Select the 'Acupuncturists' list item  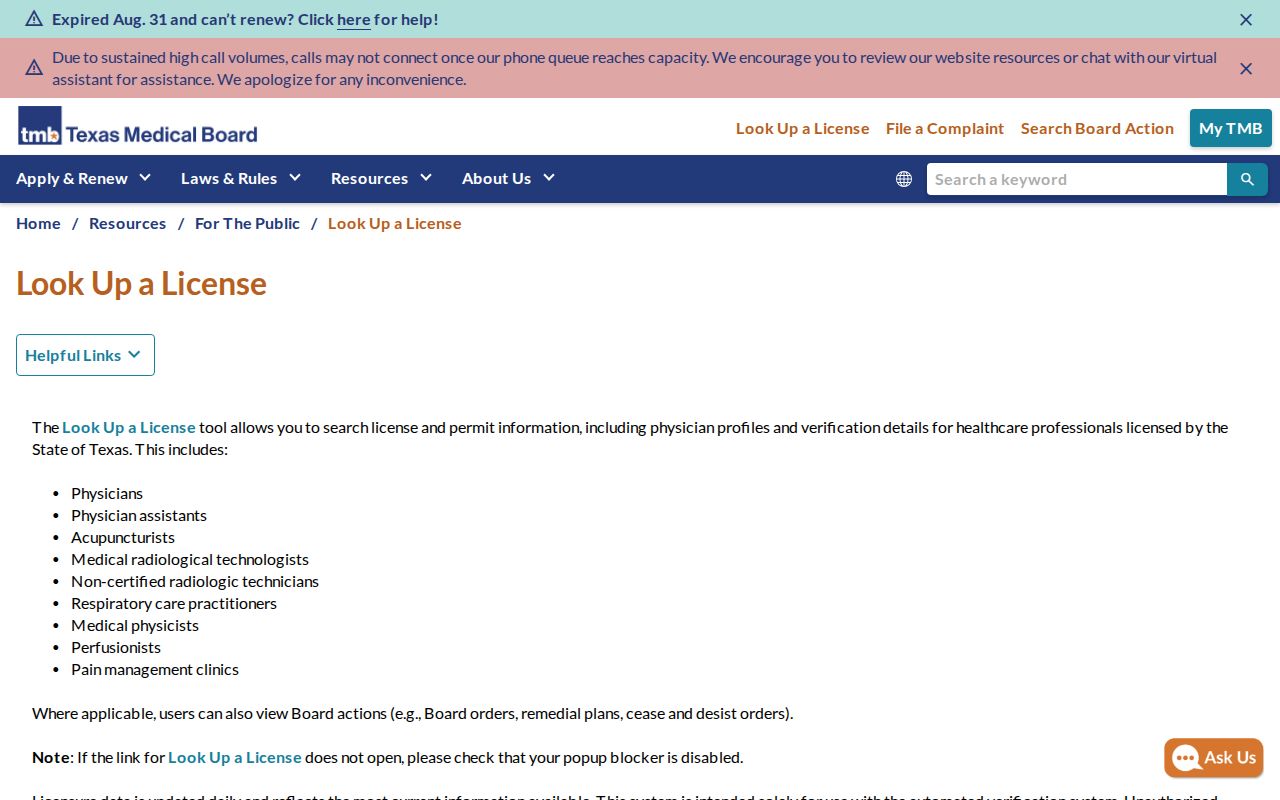[x=123, y=537]
